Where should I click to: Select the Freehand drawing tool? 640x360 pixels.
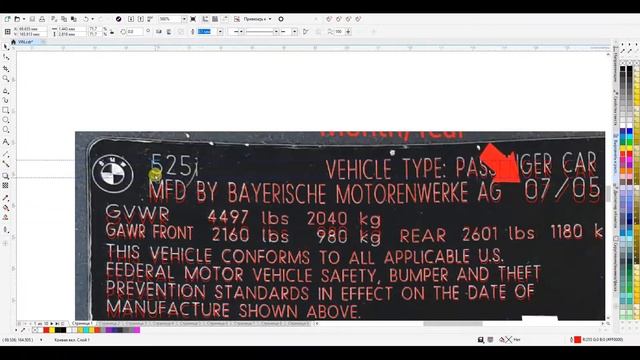tap(6, 90)
